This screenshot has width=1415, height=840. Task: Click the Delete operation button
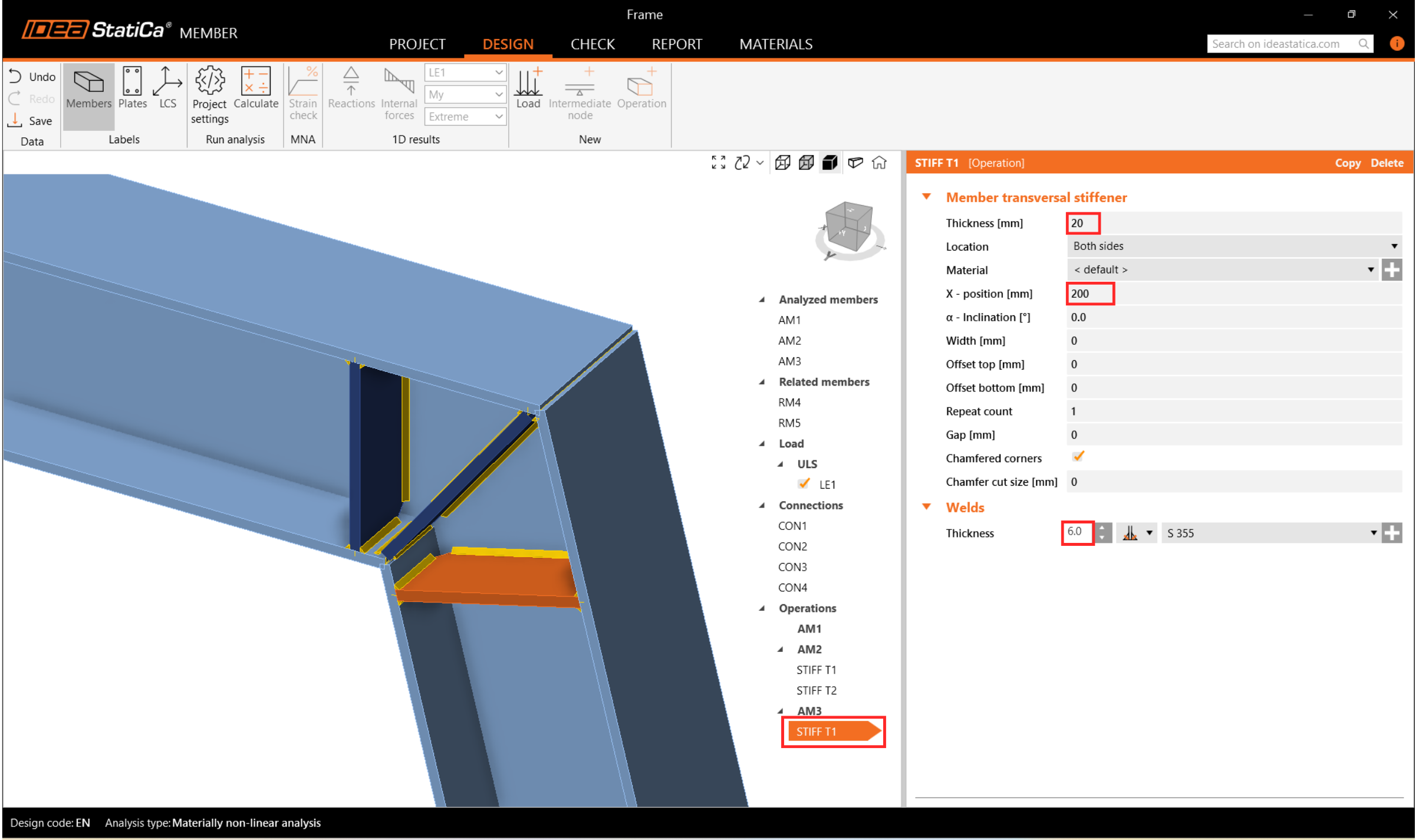tap(1386, 163)
